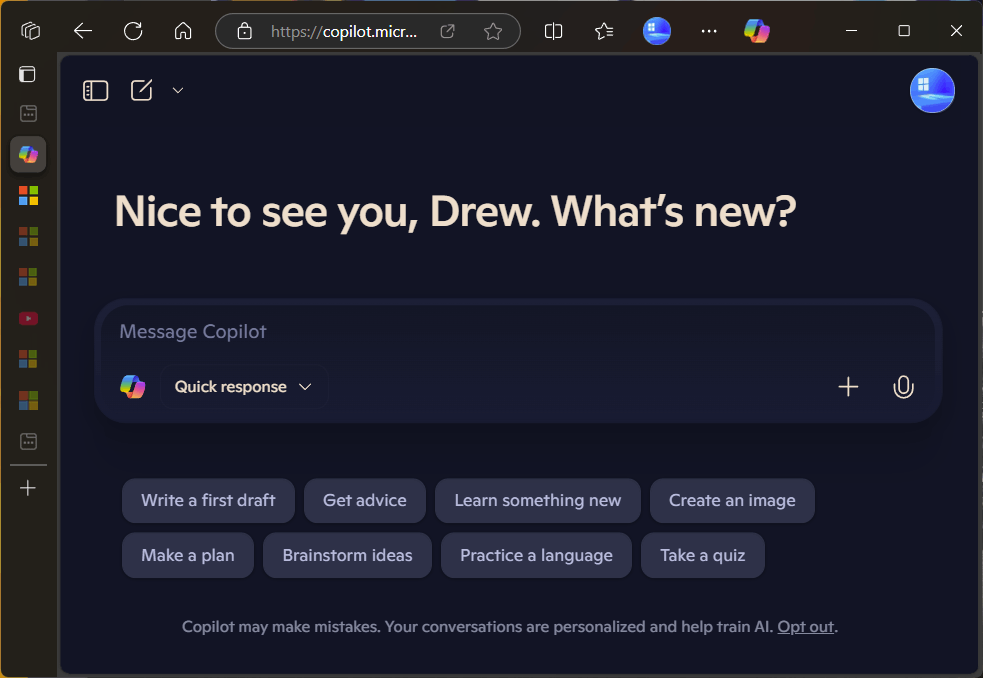This screenshot has height=678, width=983.
Task: Add this page to favorites with the star
Action: (x=493, y=31)
